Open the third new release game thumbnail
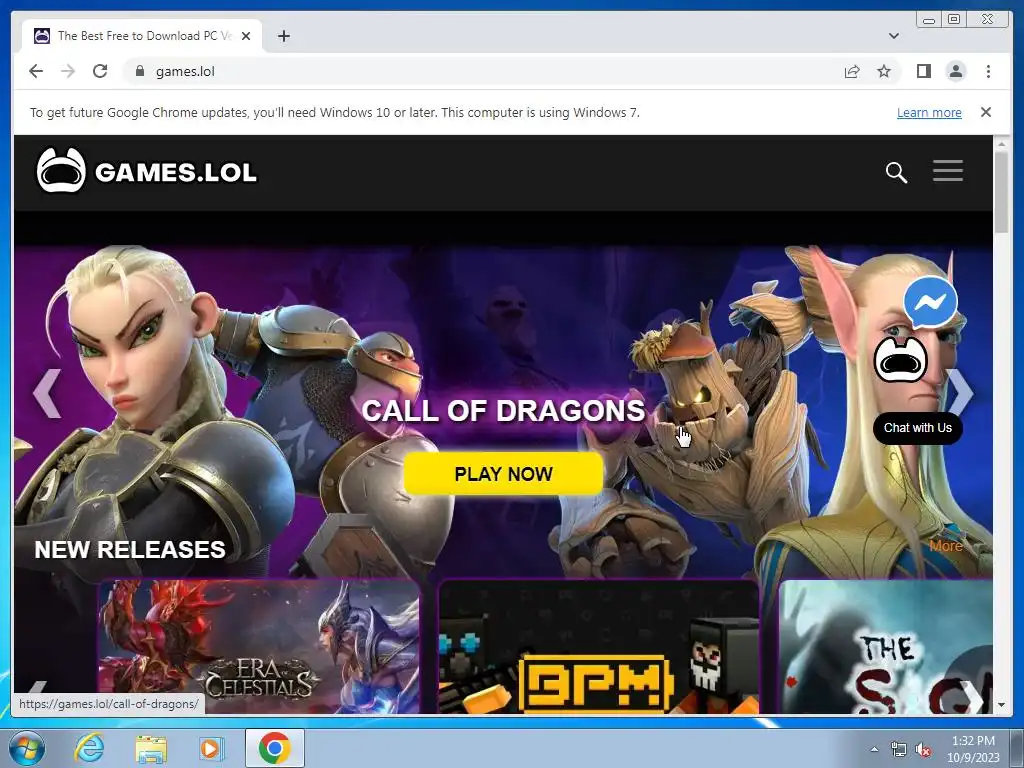 tap(886, 646)
